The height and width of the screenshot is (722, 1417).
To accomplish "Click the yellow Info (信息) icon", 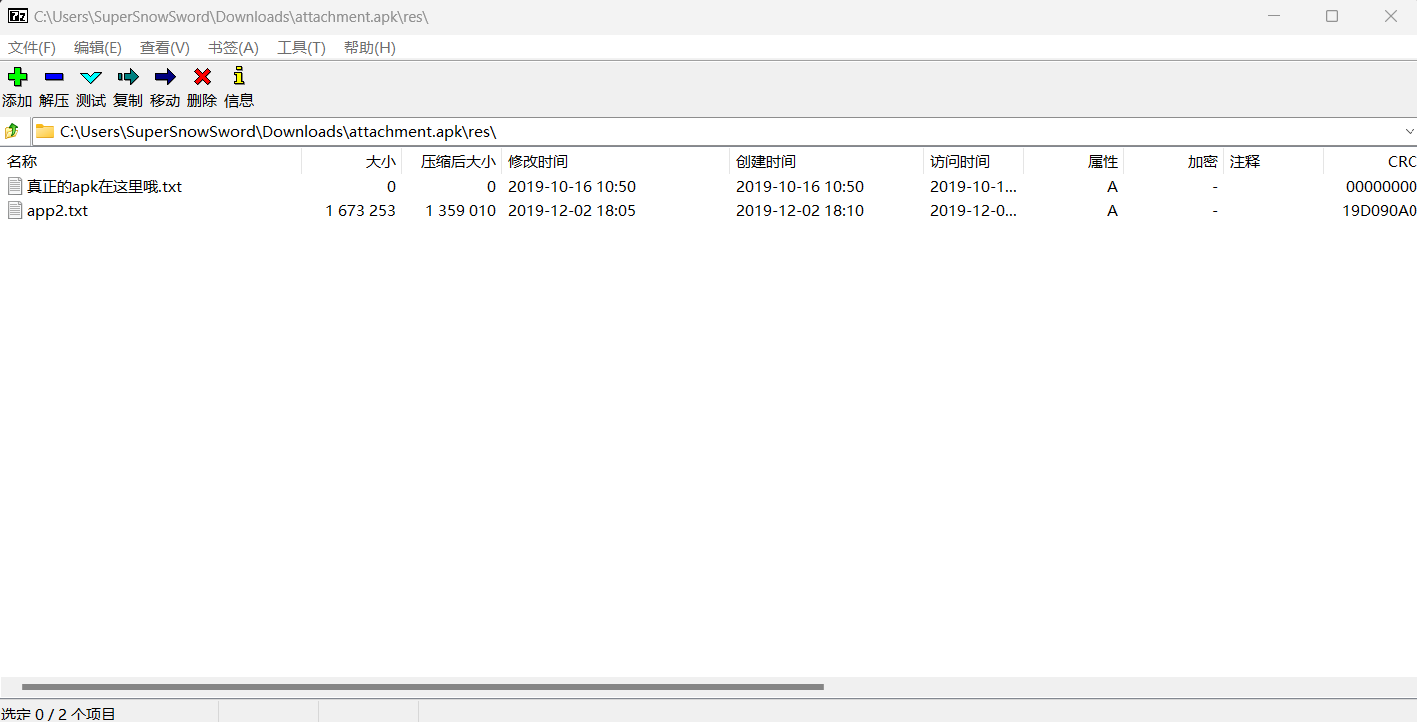I will (x=238, y=75).
